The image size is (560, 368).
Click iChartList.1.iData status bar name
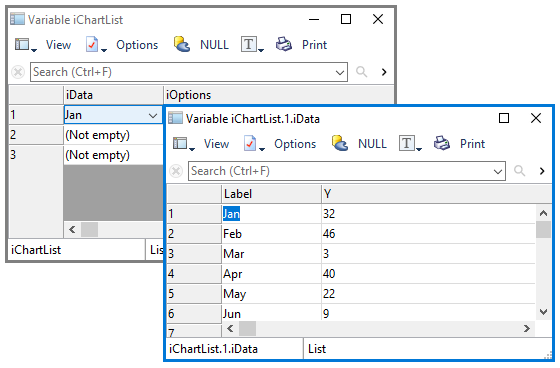pos(213,349)
